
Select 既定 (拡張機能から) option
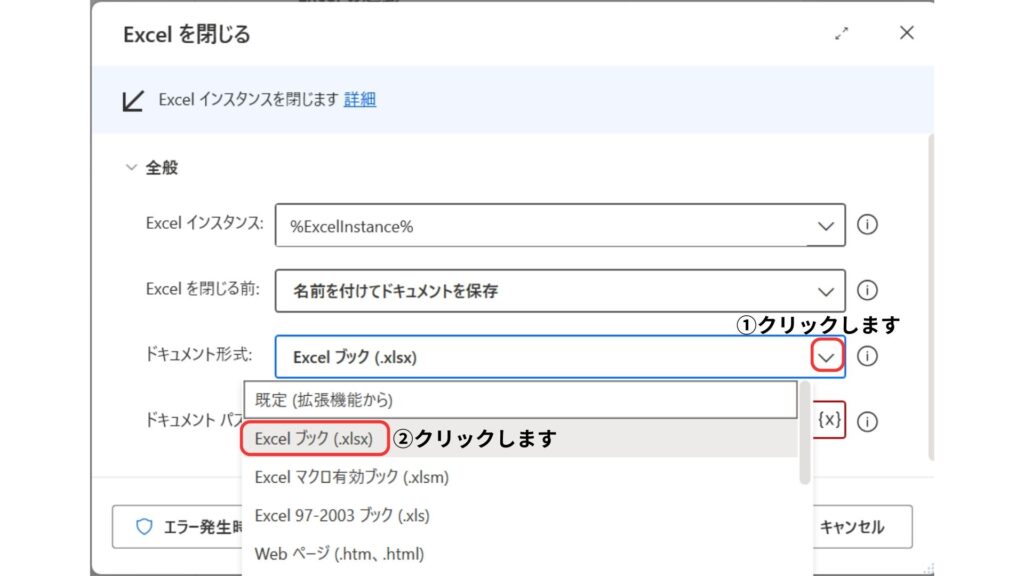[520, 400]
